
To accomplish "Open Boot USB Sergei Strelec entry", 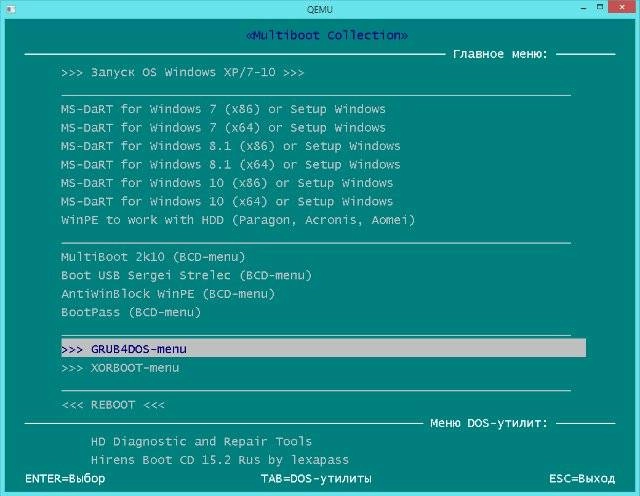I will pyautogui.click(x=187, y=275).
